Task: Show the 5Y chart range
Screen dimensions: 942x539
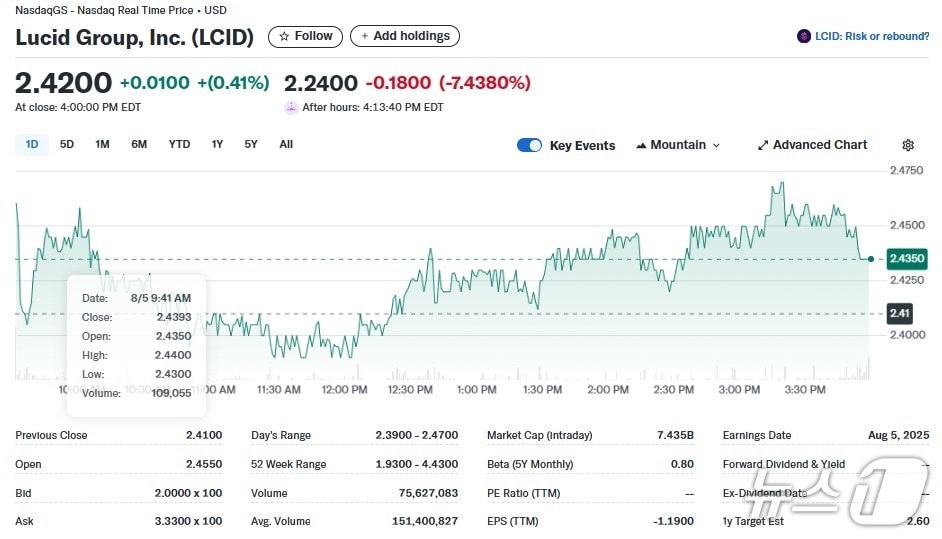Action: point(251,144)
